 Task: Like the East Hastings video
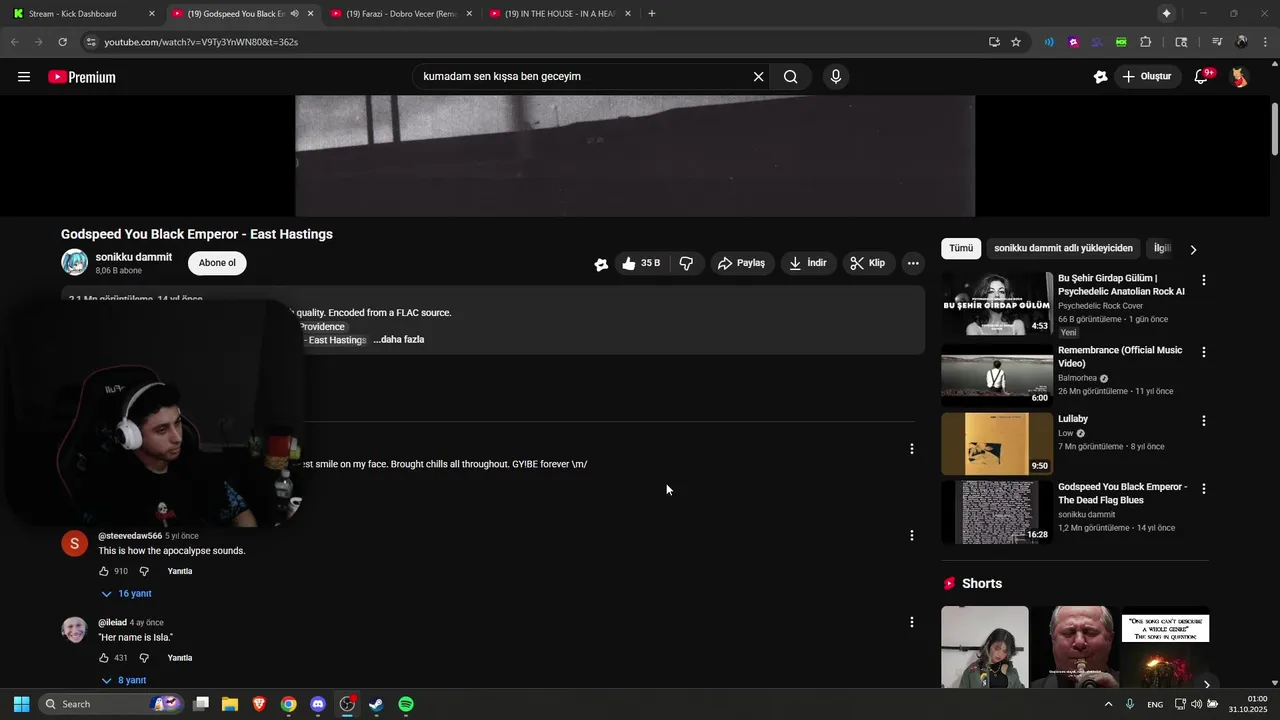coord(640,263)
